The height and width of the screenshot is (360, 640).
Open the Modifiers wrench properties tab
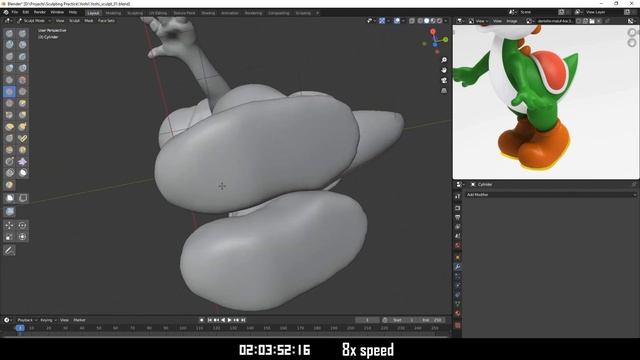(x=458, y=267)
